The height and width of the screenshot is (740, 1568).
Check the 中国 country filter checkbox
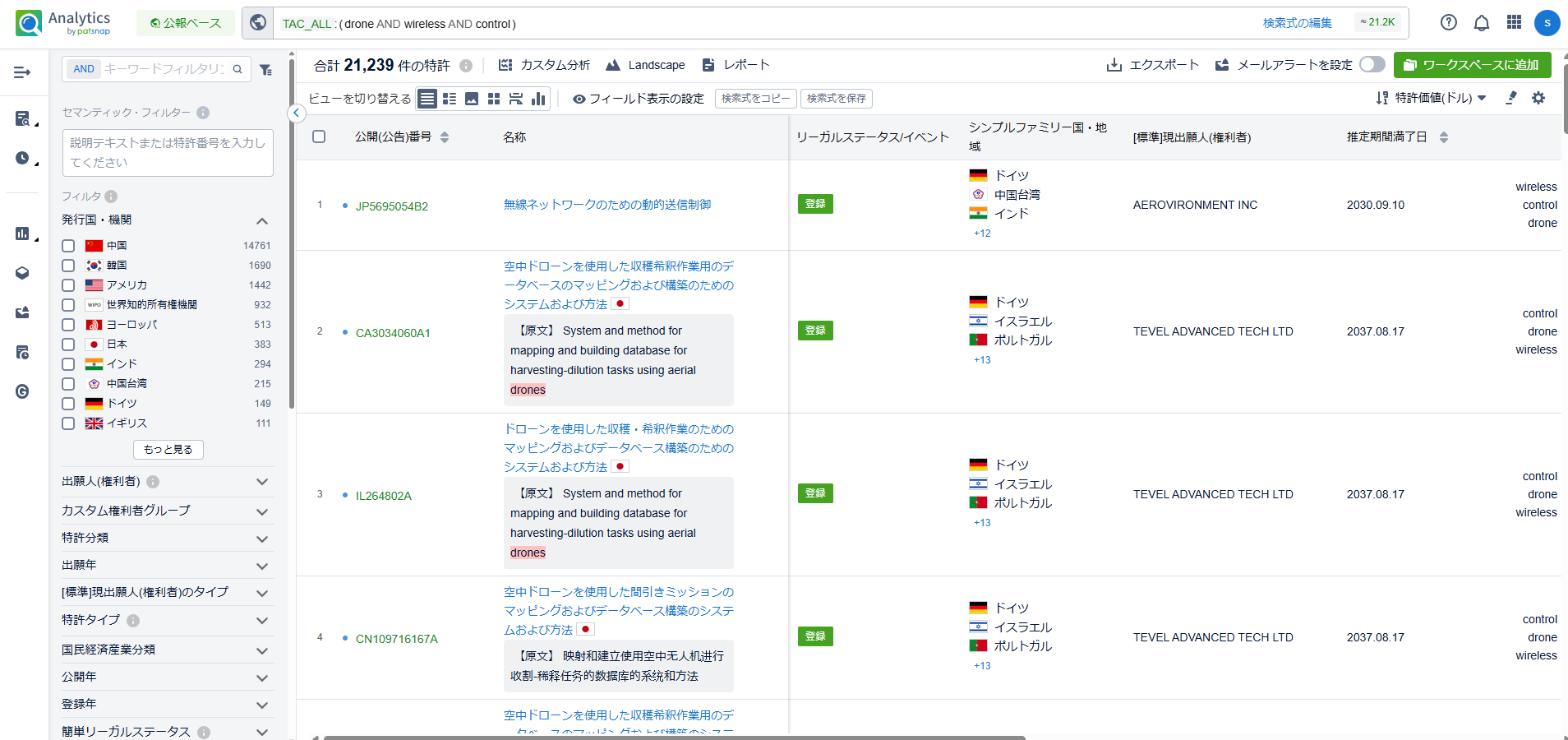coord(68,246)
